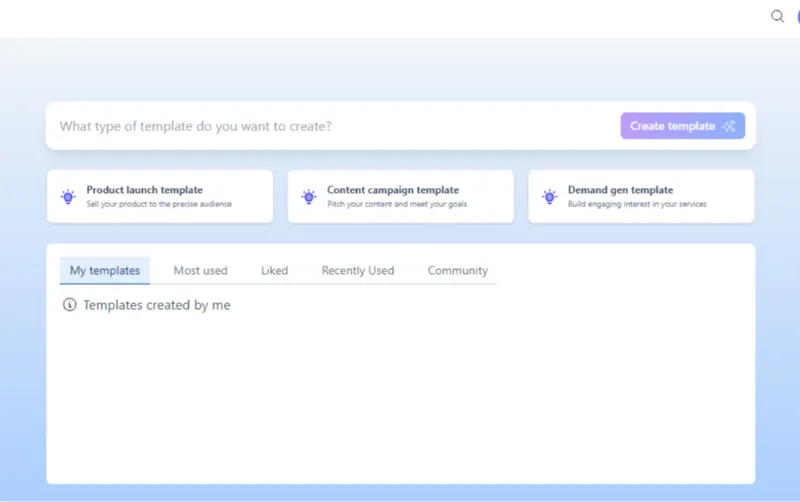Select the Product launch template title
Image resolution: width=800 pixels, height=502 pixels.
[x=144, y=190]
